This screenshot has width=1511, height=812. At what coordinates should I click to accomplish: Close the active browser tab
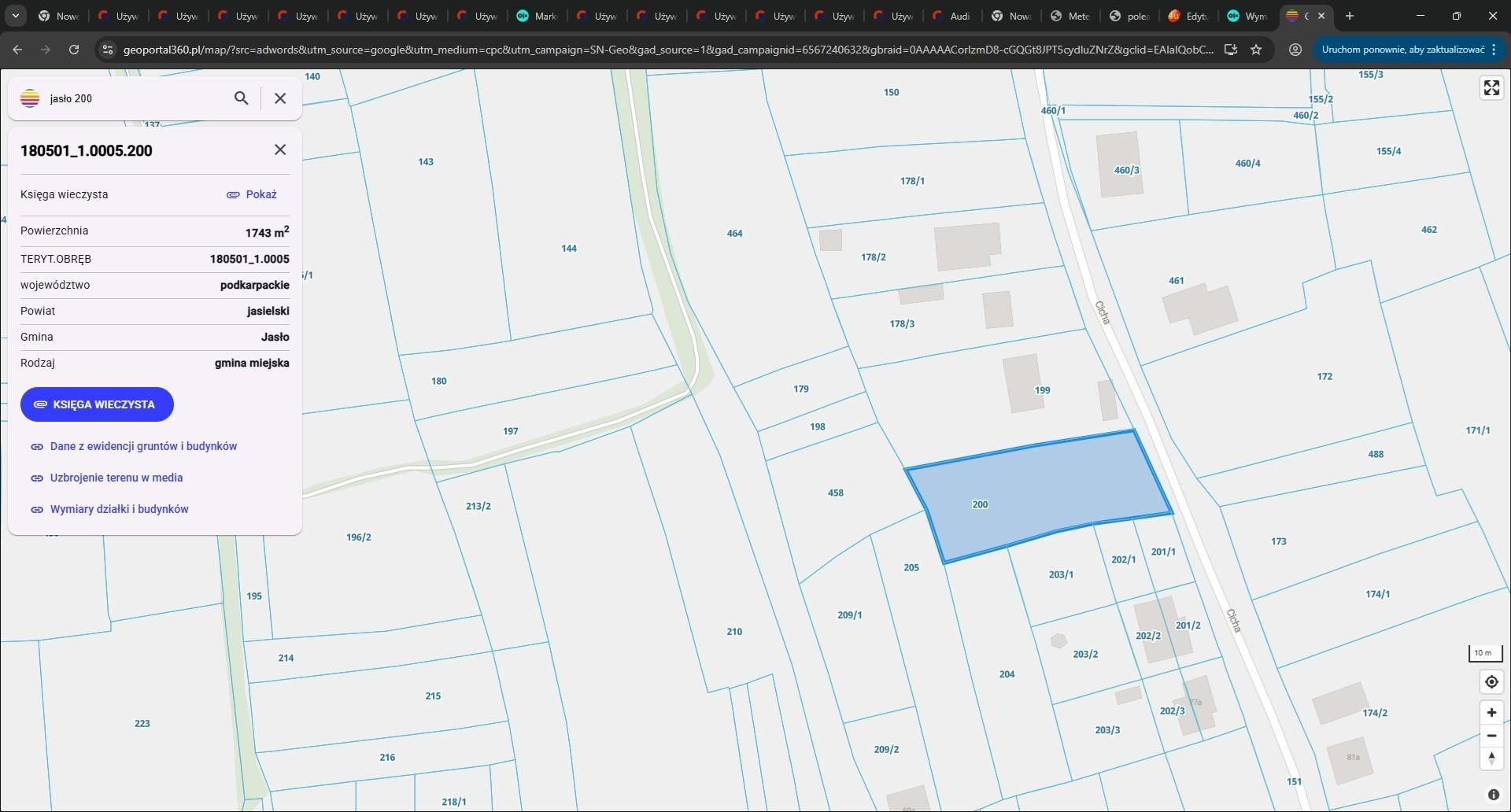[x=1321, y=16]
